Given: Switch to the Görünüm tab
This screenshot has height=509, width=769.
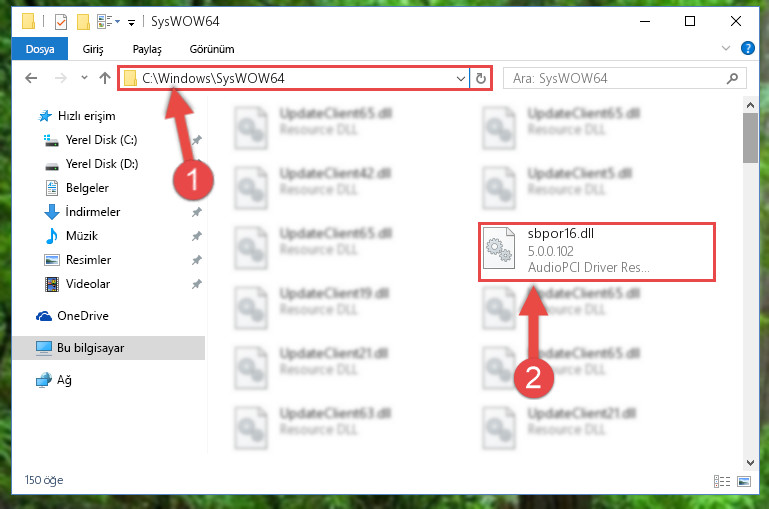Looking at the screenshot, I should click(212, 49).
